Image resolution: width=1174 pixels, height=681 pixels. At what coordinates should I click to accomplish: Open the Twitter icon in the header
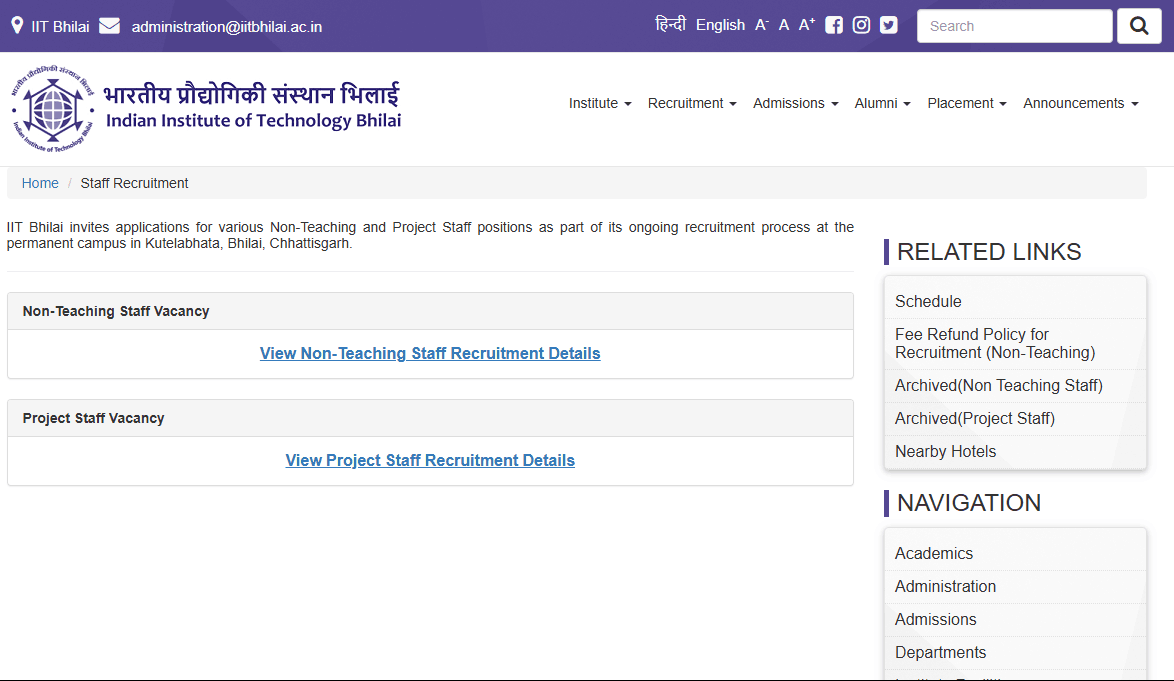click(888, 24)
